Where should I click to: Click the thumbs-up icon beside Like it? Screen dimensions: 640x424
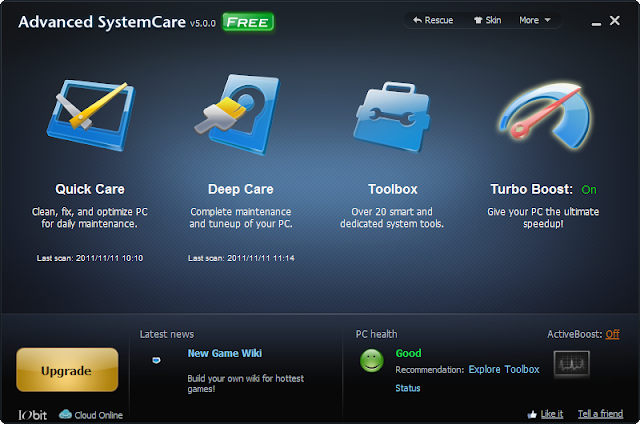point(532,414)
